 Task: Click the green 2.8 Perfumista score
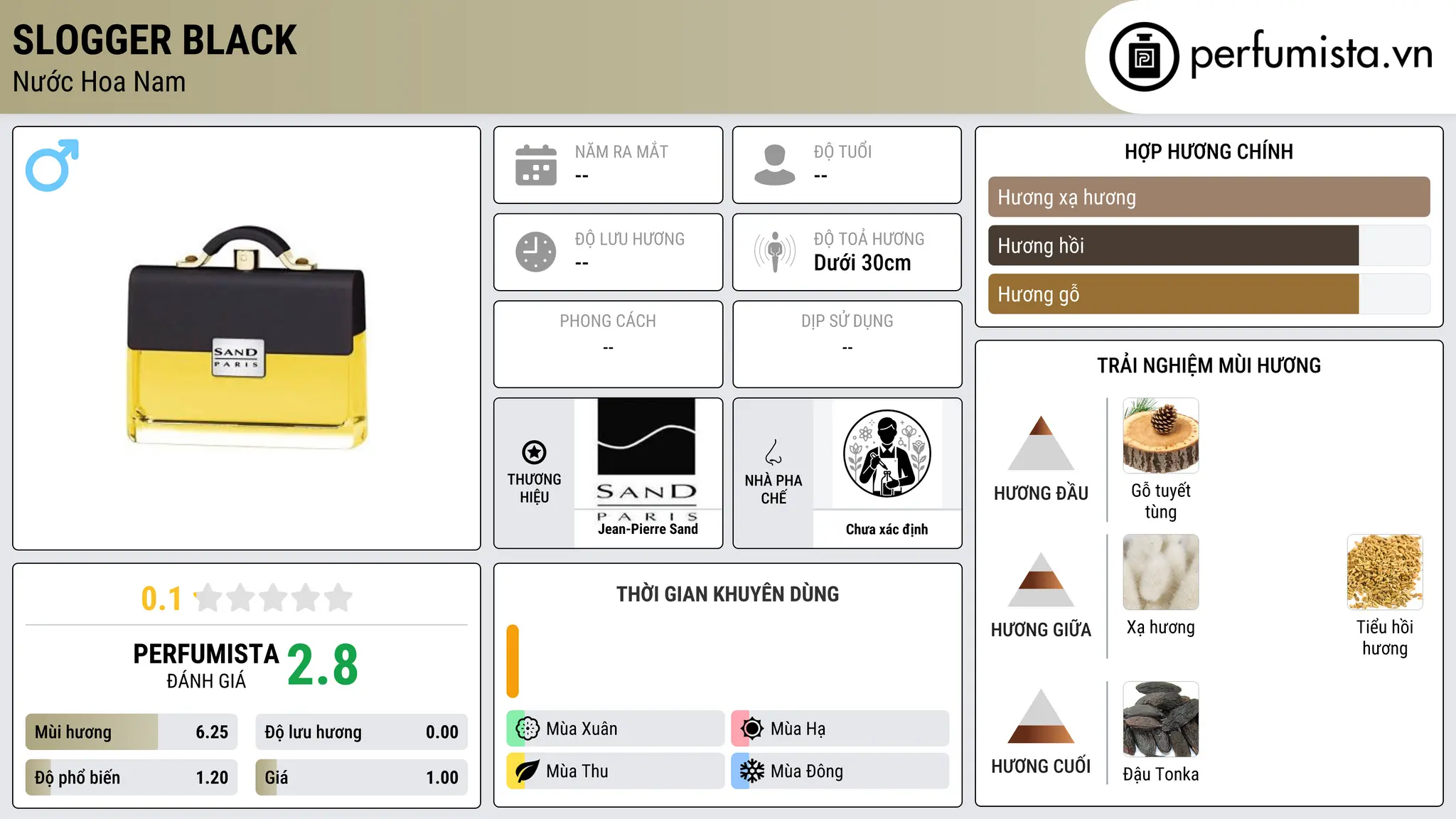(x=323, y=665)
